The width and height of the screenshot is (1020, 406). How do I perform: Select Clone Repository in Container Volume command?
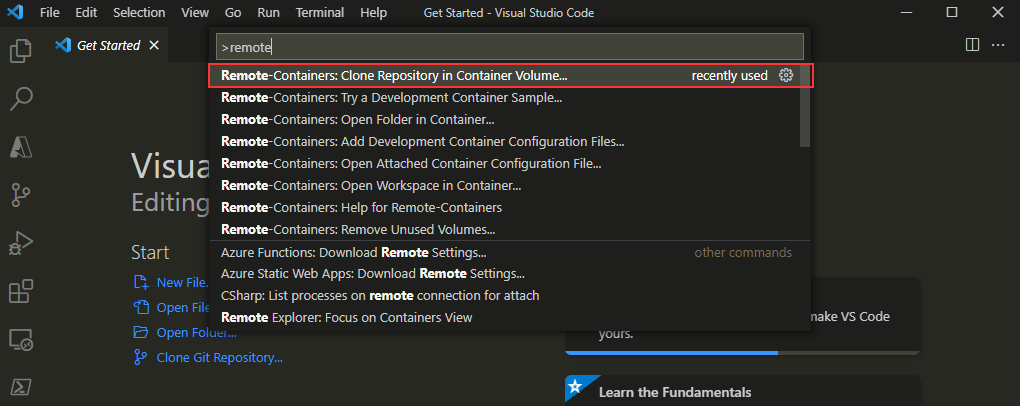511,75
